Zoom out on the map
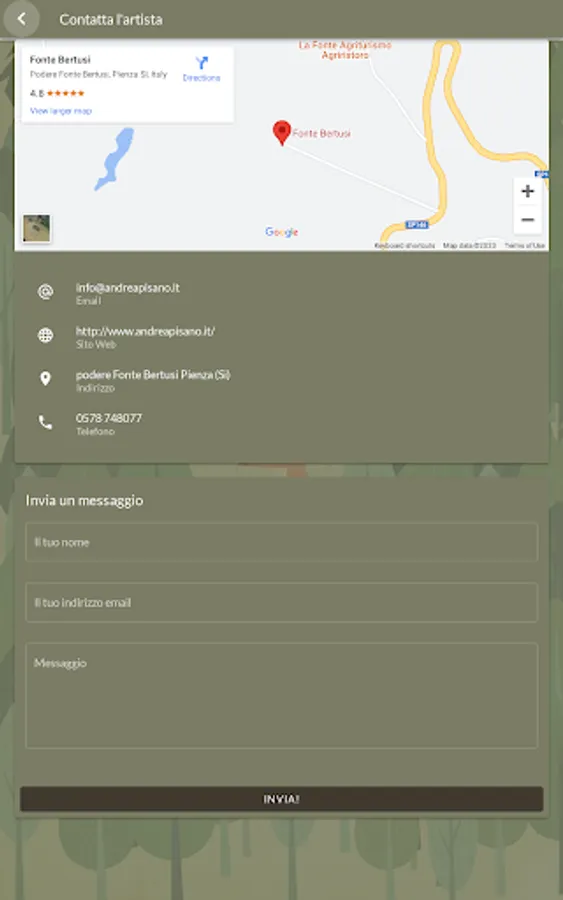563x900 pixels. (x=527, y=219)
